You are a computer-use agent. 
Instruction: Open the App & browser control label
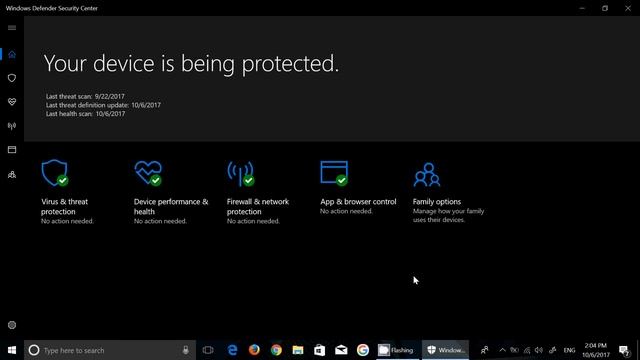coord(358,202)
